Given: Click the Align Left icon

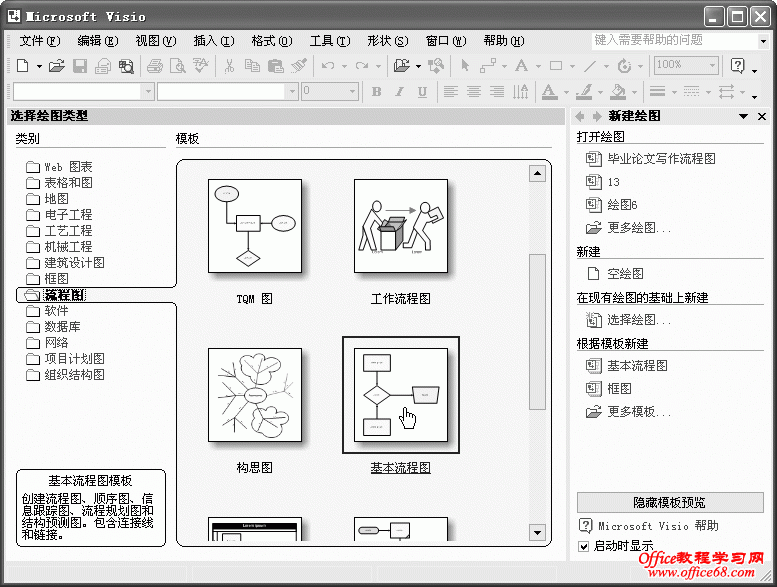Looking at the screenshot, I should [450, 92].
